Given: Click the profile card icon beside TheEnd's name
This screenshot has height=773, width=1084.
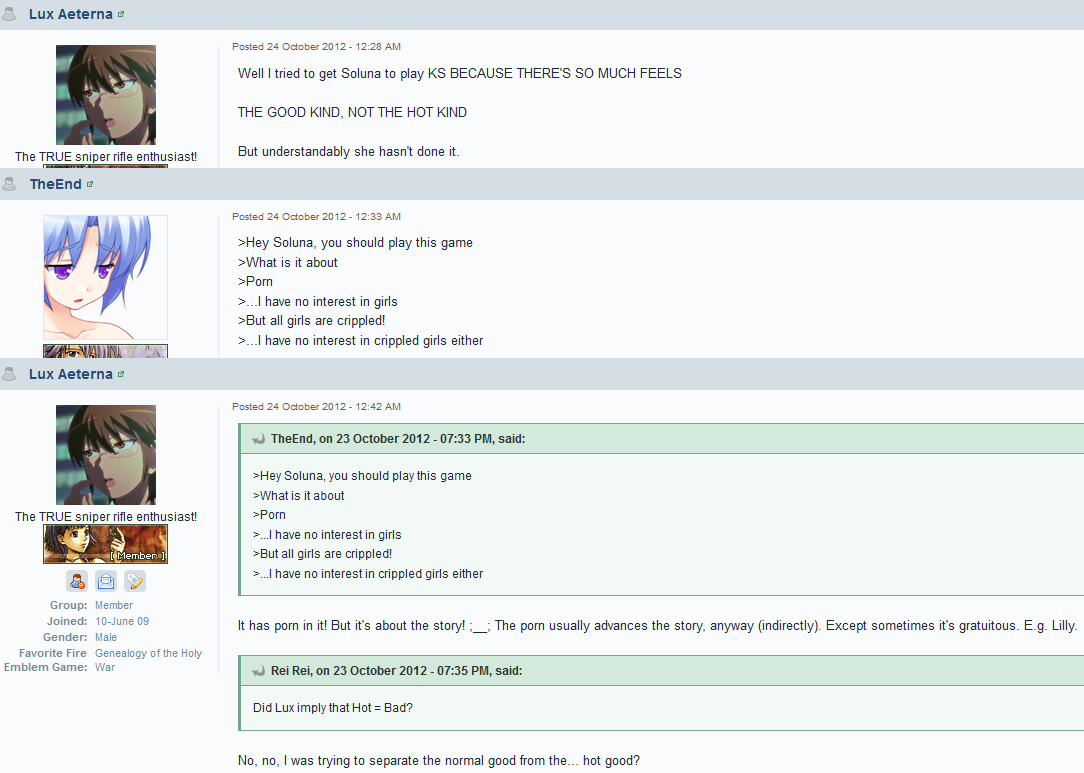Looking at the screenshot, I should tap(90, 185).
